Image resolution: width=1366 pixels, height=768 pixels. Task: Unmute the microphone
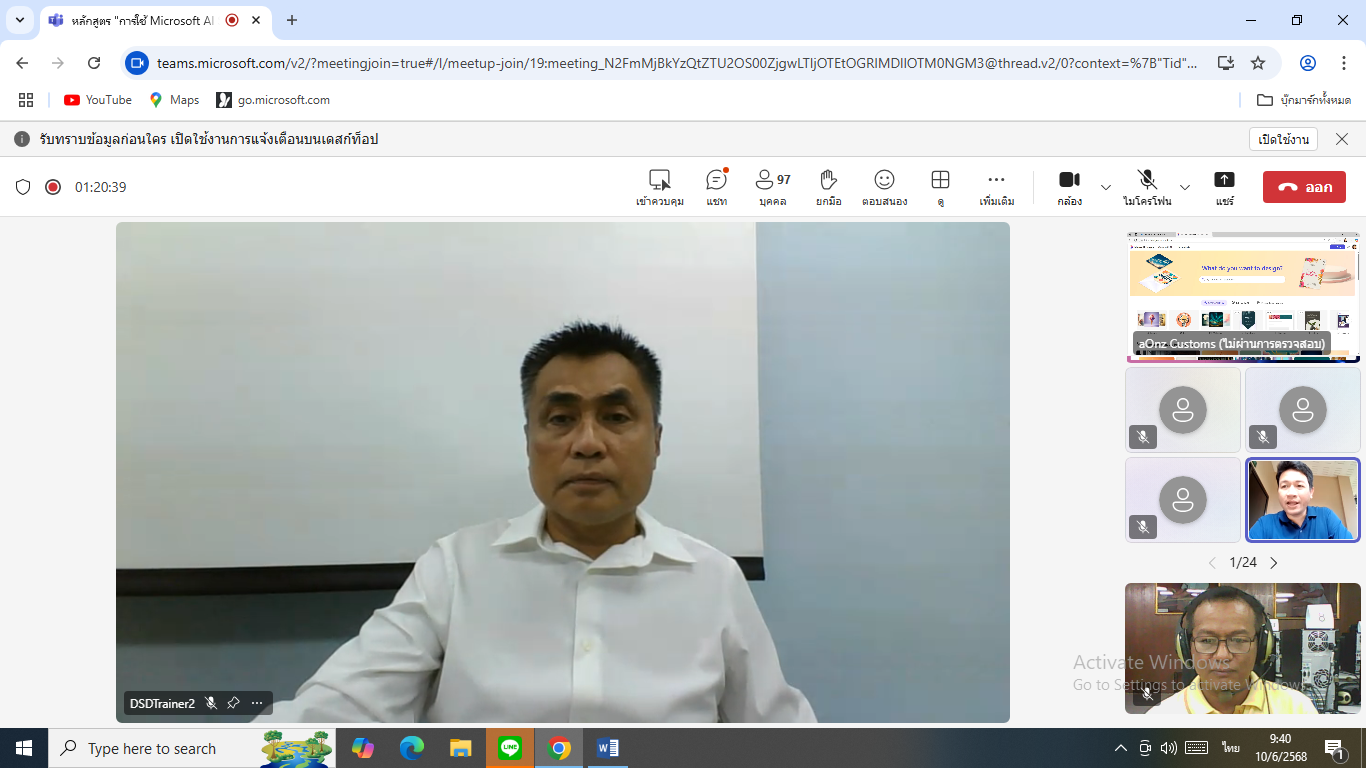pyautogui.click(x=1147, y=186)
